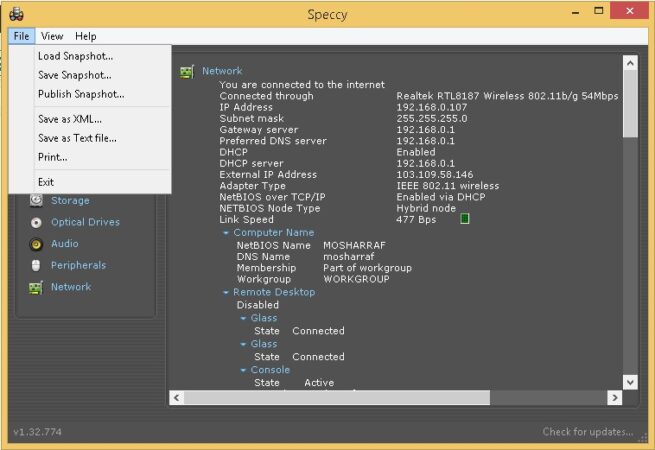Open the File menu
The height and width of the screenshot is (450, 655).
point(21,36)
